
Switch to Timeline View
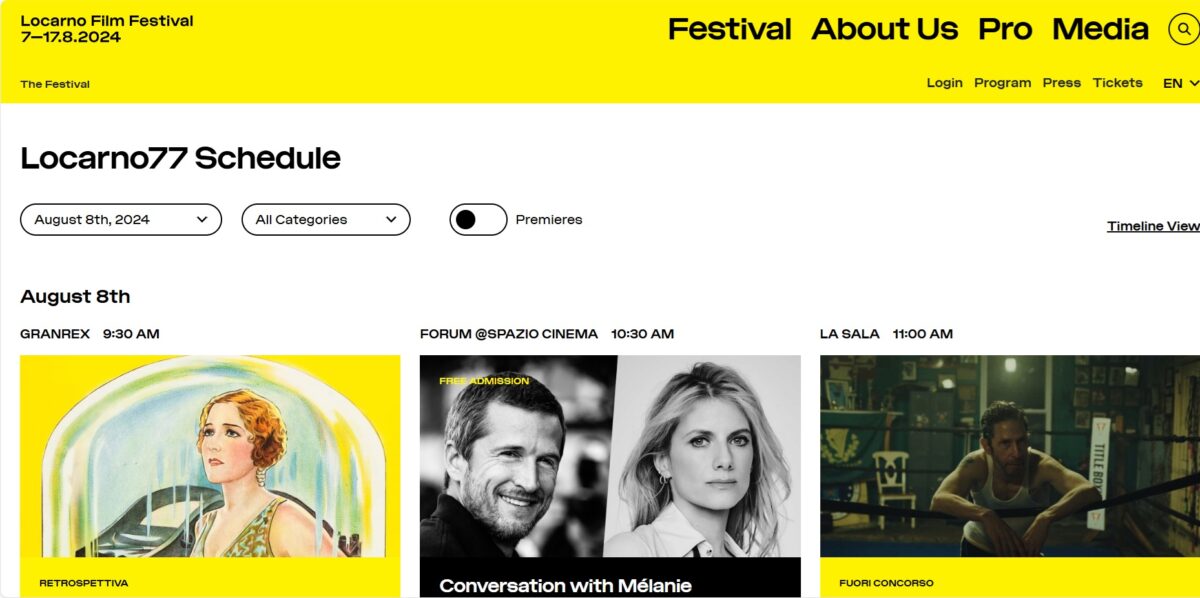click(1153, 226)
